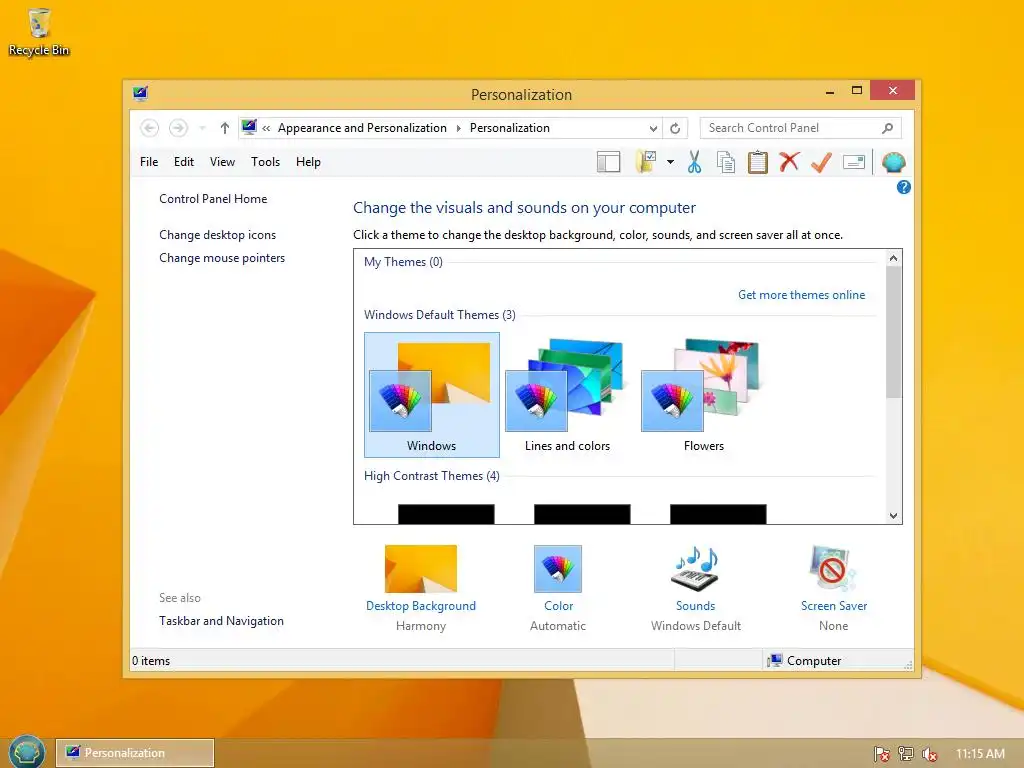Open the File menu
The height and width of the screenshot is (768, 1024).
pyautogui.click(x=149, y=162)
